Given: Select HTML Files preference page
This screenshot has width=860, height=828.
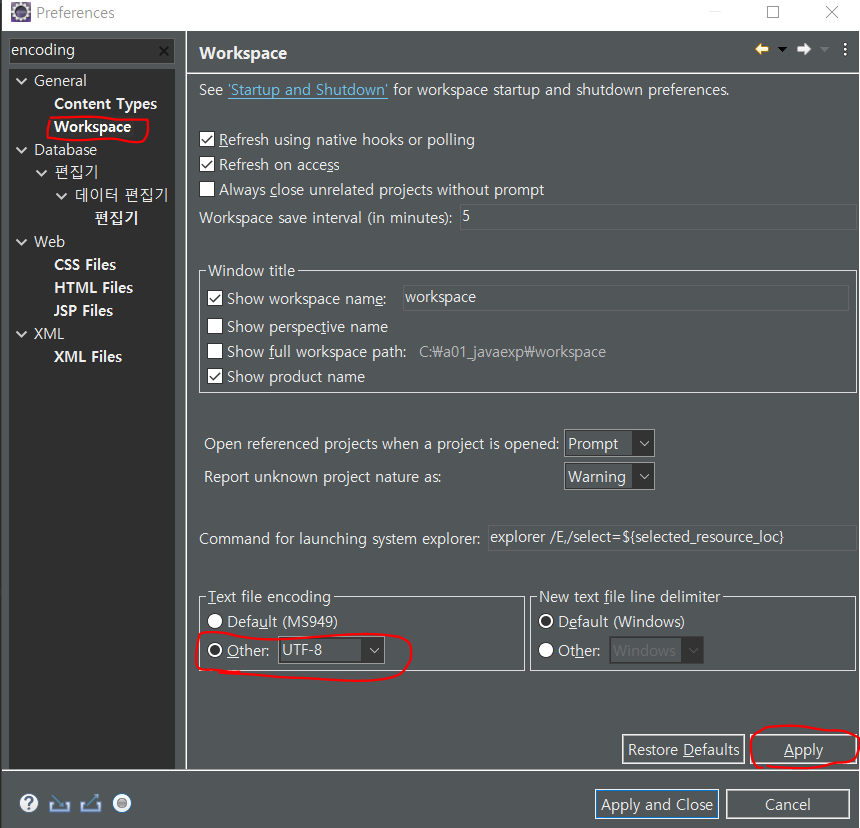Looking at the screenshot, I should click(94, 288).
